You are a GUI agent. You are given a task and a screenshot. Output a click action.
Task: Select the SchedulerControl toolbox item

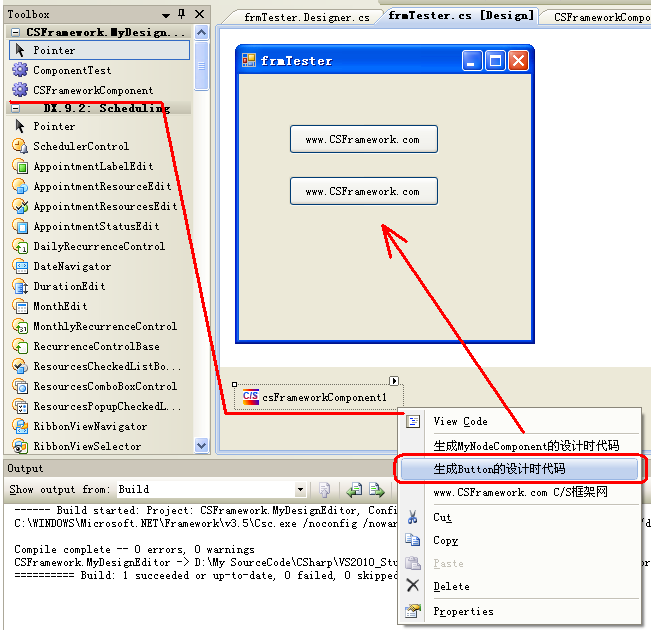click(x=80, y=146)
